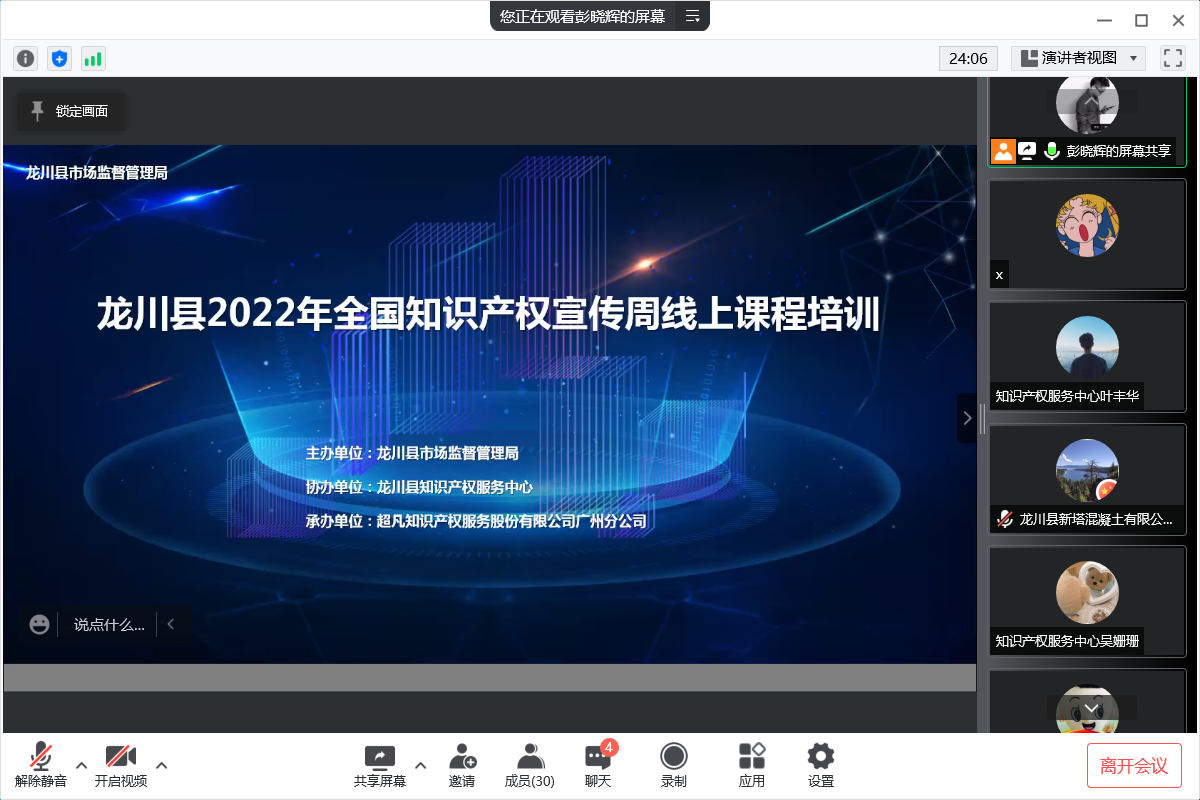Open the 应用 apps menu
1200x800 pixels.
tap(752, 765)
